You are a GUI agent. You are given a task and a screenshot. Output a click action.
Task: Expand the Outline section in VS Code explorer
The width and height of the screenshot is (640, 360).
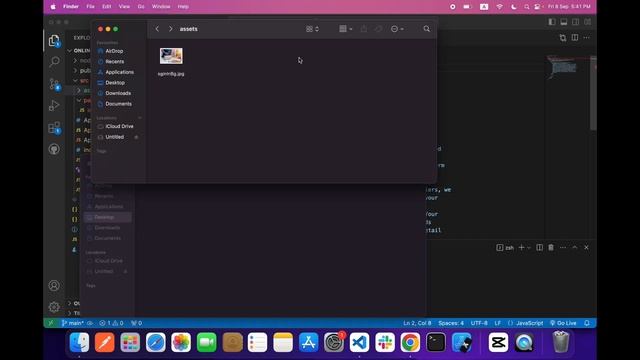(70, 303)
